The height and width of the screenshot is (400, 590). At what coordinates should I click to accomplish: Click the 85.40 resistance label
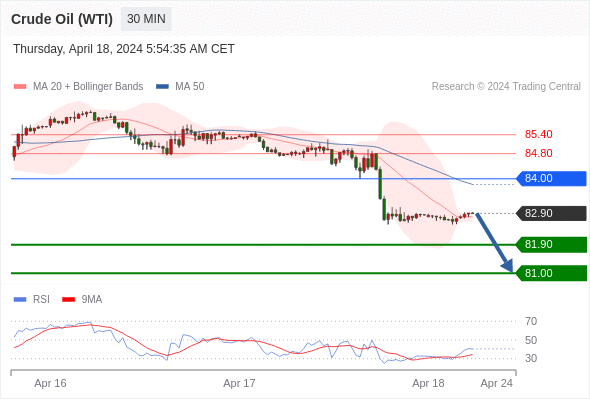point(539,134)
